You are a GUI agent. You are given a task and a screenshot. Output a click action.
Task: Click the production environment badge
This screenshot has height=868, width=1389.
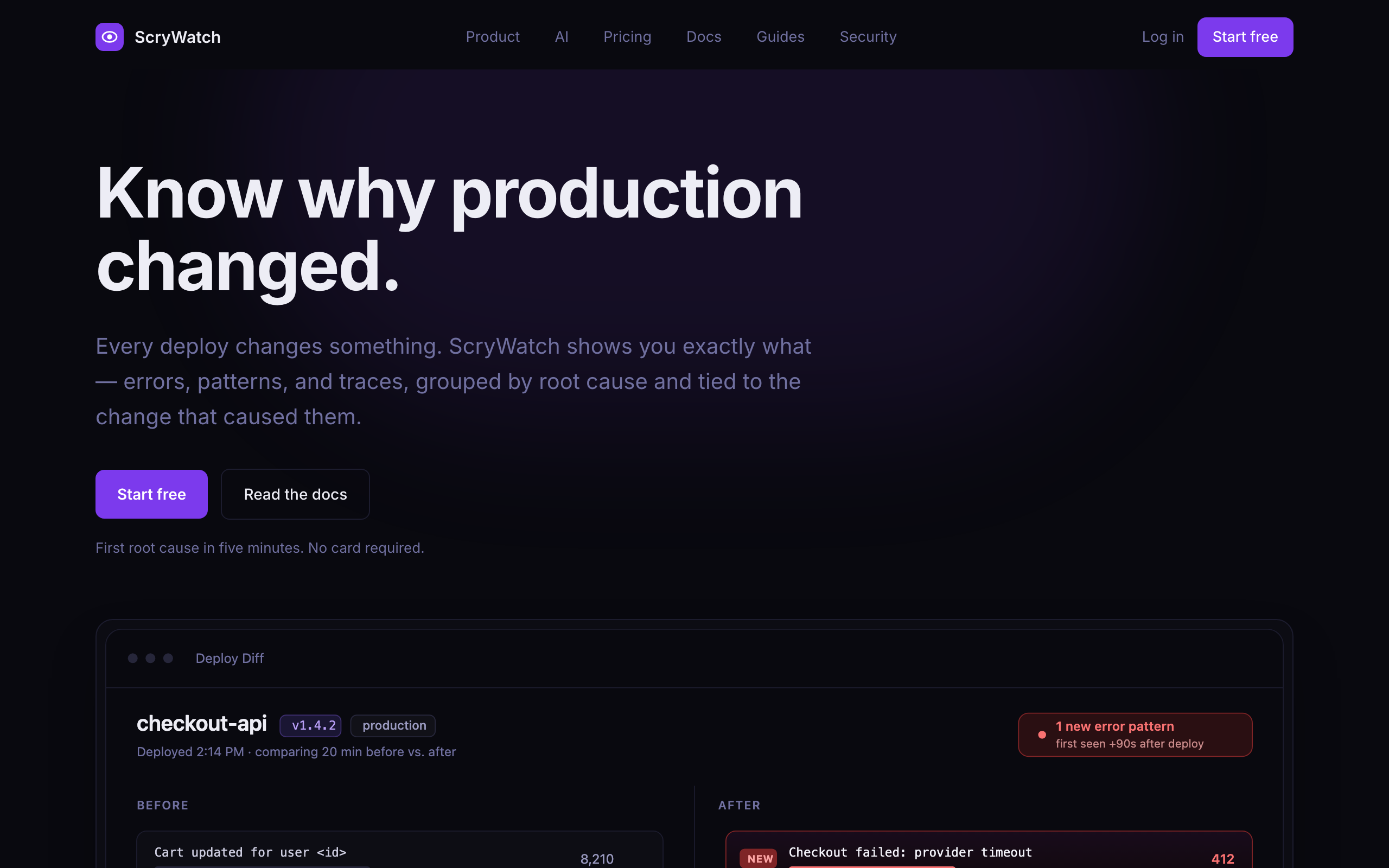[x=393, y=726]
